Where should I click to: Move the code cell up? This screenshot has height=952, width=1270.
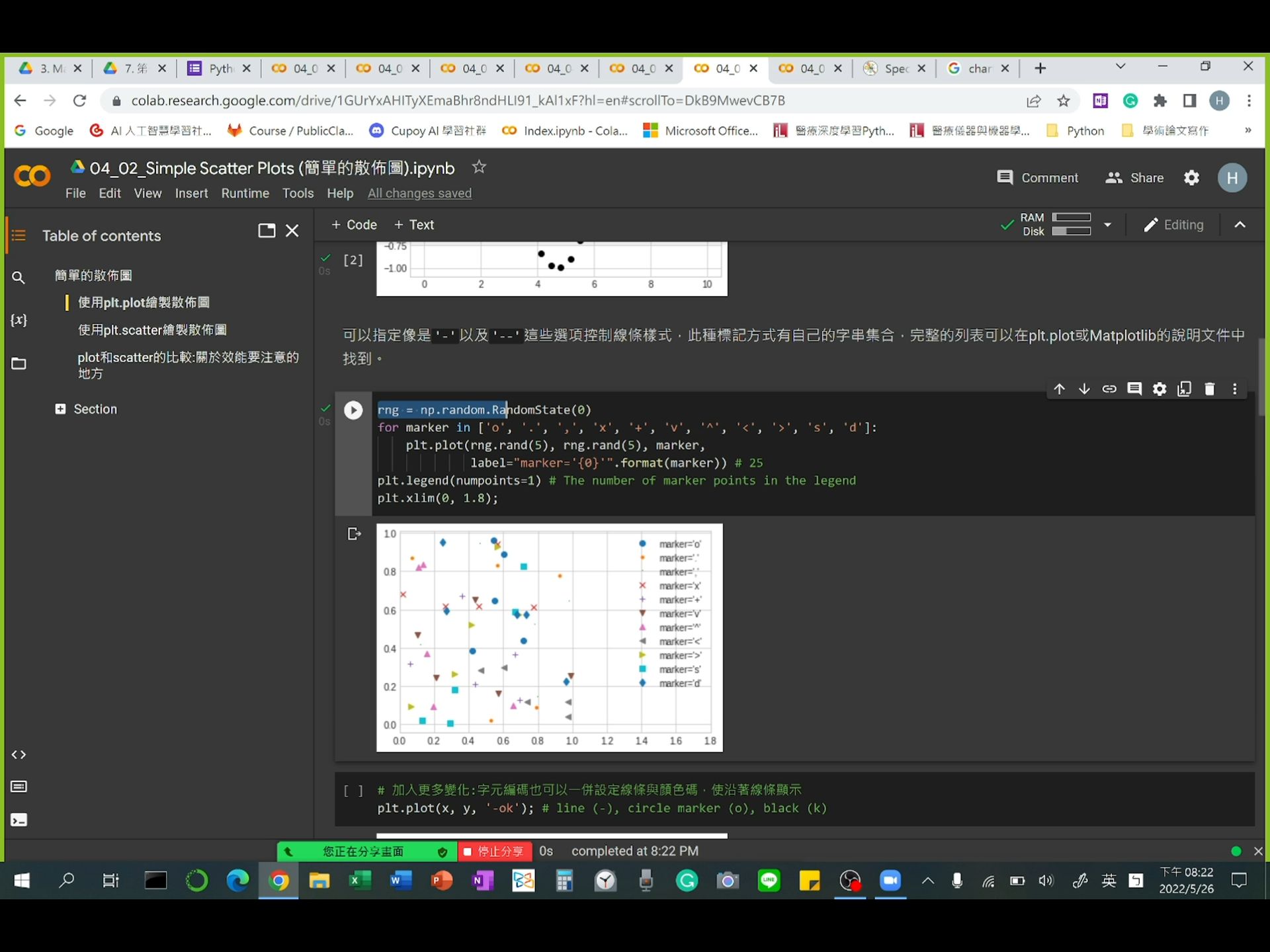coord(1059,389)
